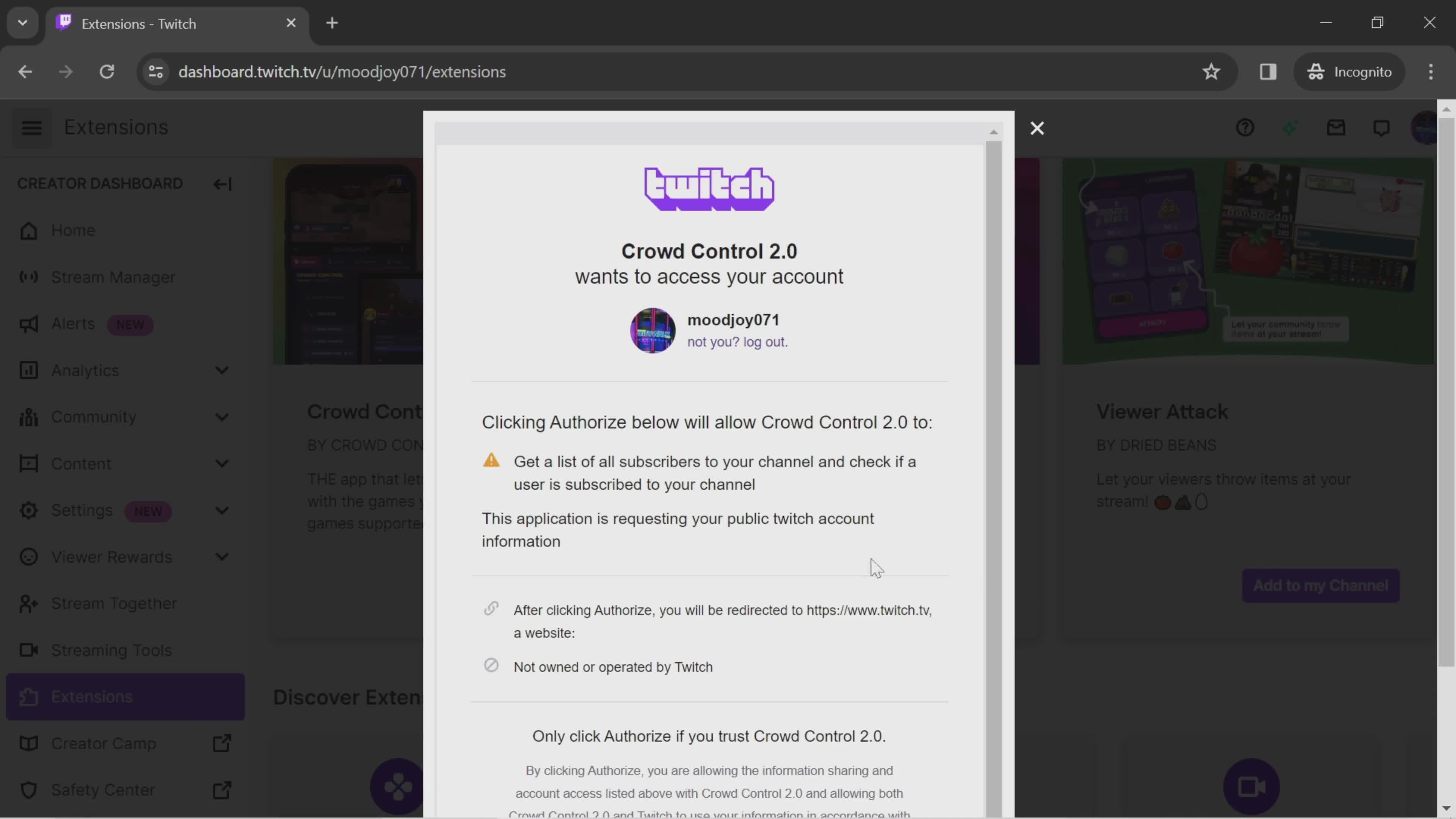Open the Chrome three-dot menu
Viewport: 1456px width, 819px height.
coord(1431,72)
